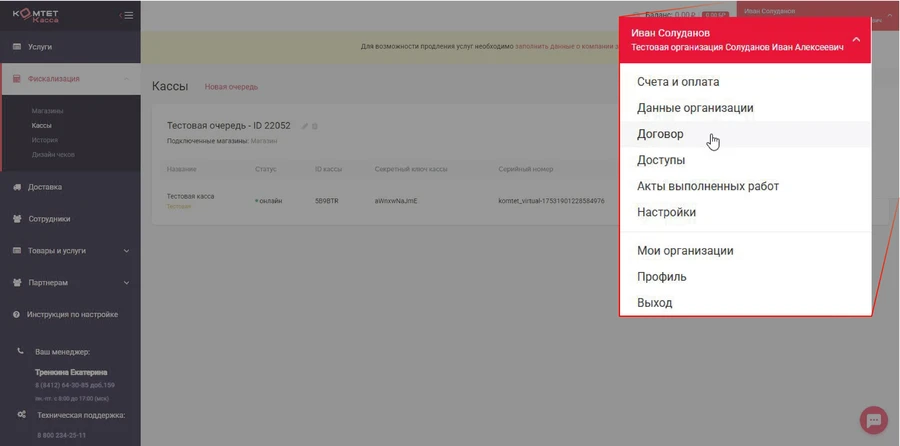Click the Услуги icon in the sidebar

pos(17,47)
